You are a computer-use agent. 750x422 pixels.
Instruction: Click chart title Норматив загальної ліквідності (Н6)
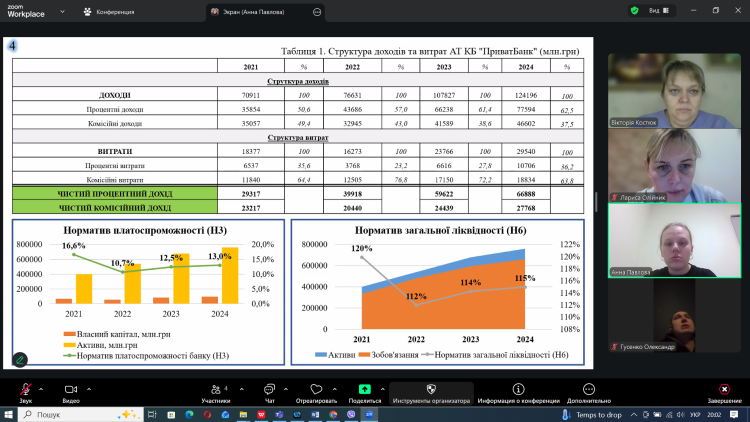click(440, 230)
